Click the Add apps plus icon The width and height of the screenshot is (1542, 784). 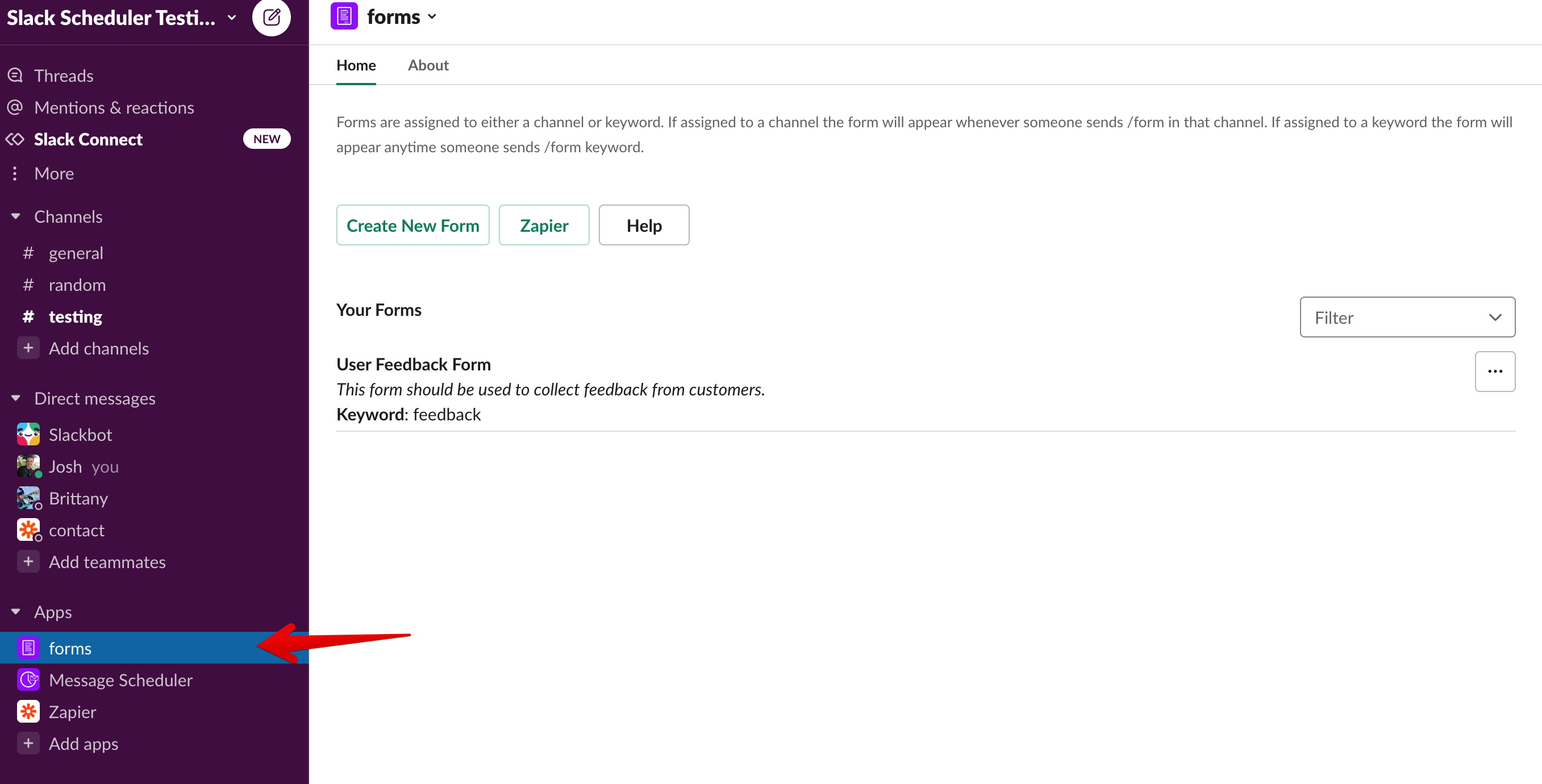tap(27, 743)
